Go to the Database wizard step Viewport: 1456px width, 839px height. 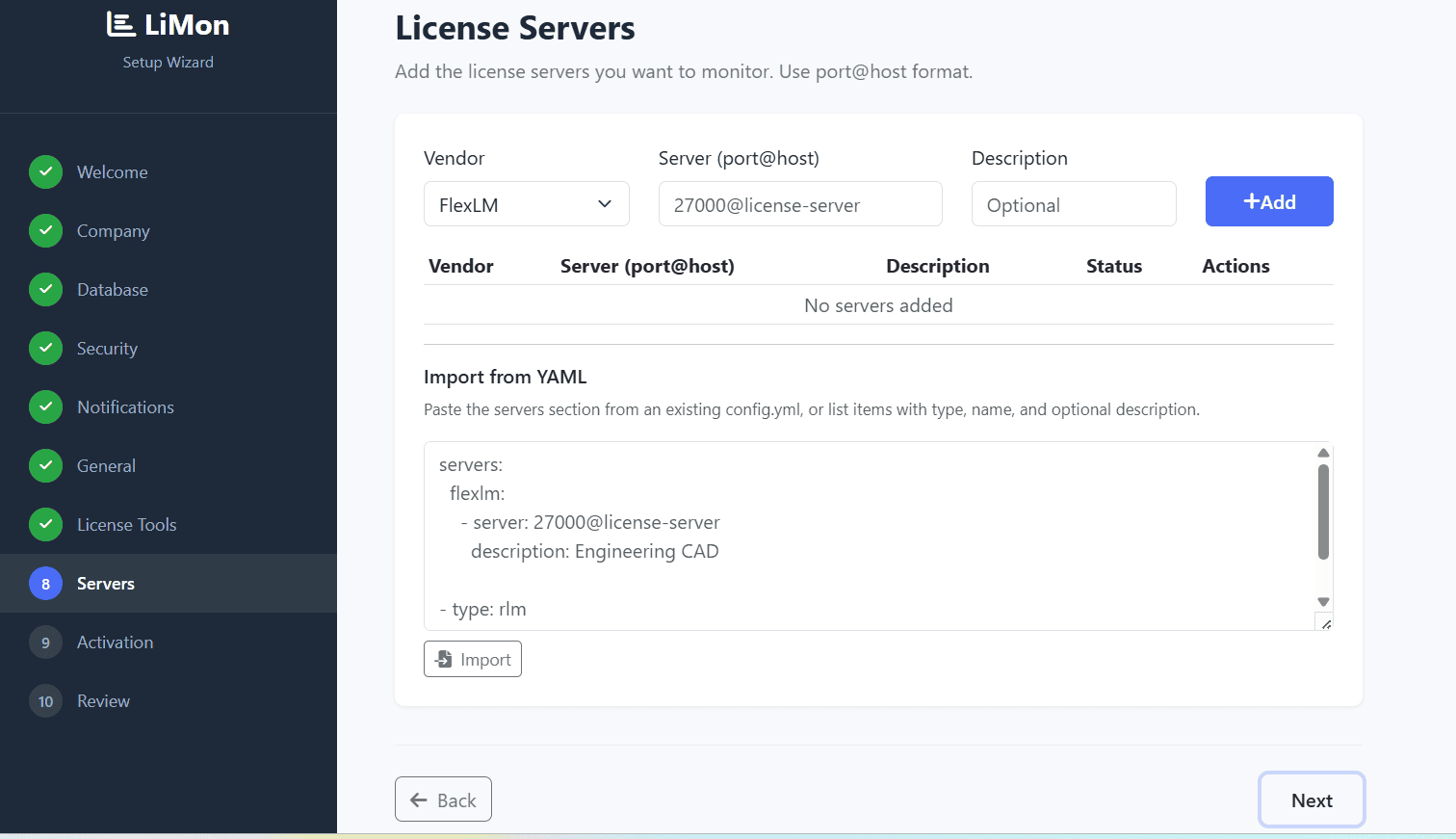click(169, 289)
